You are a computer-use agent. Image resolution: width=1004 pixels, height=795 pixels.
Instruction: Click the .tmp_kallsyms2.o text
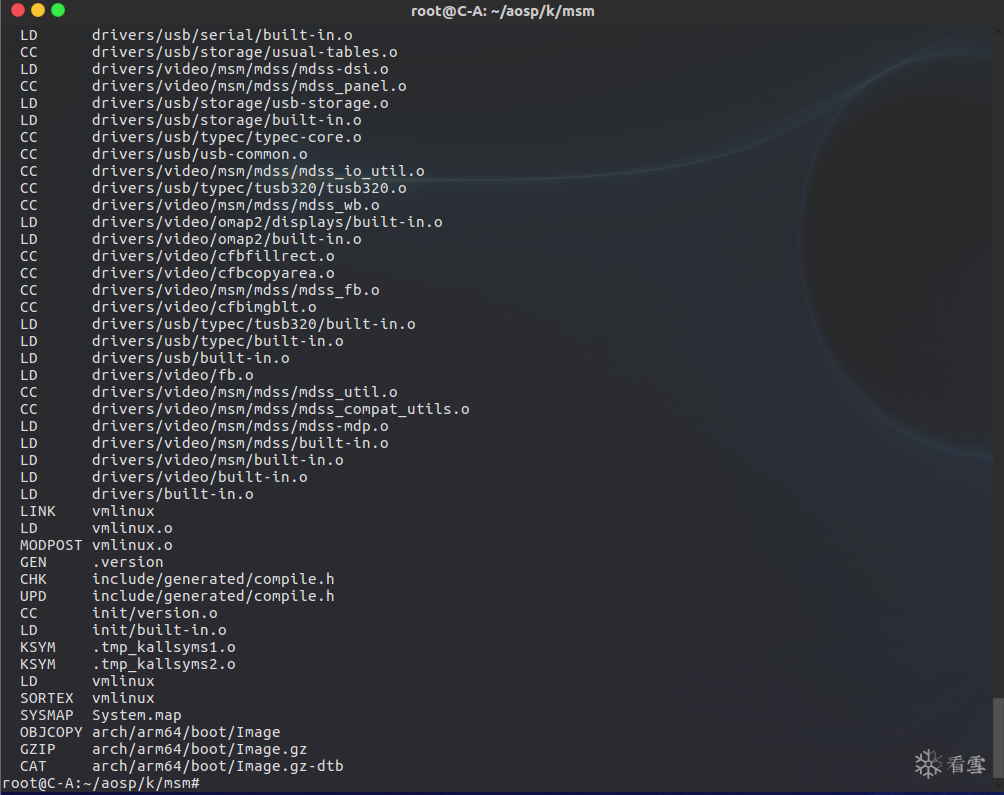pos(164,664)
